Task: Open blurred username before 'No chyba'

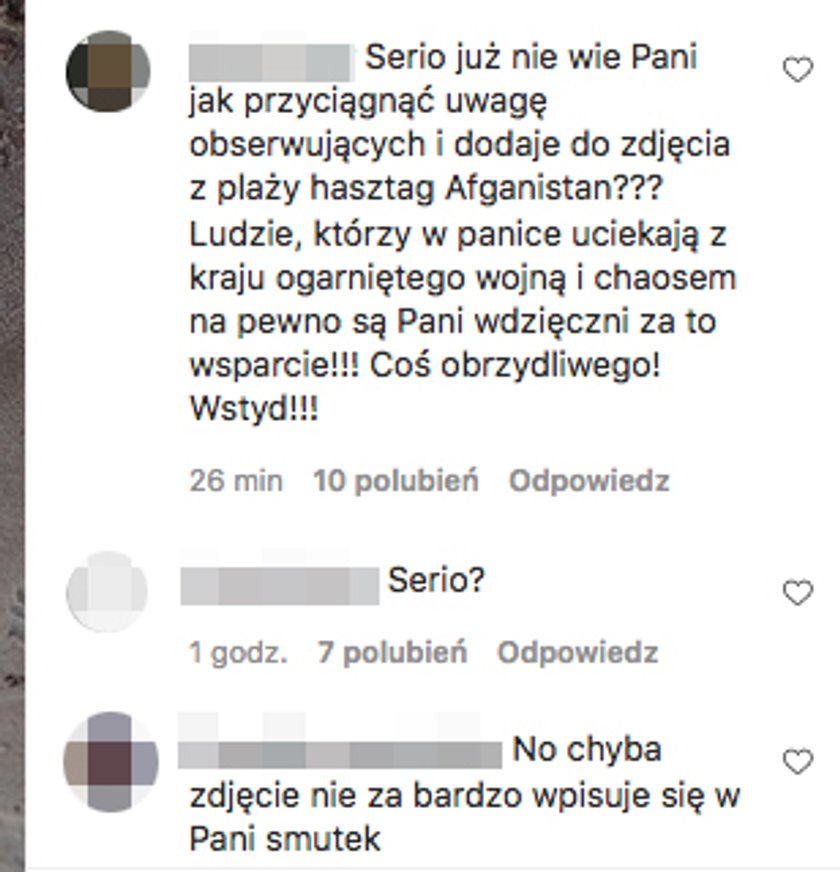Action: [x=340, y=755]
